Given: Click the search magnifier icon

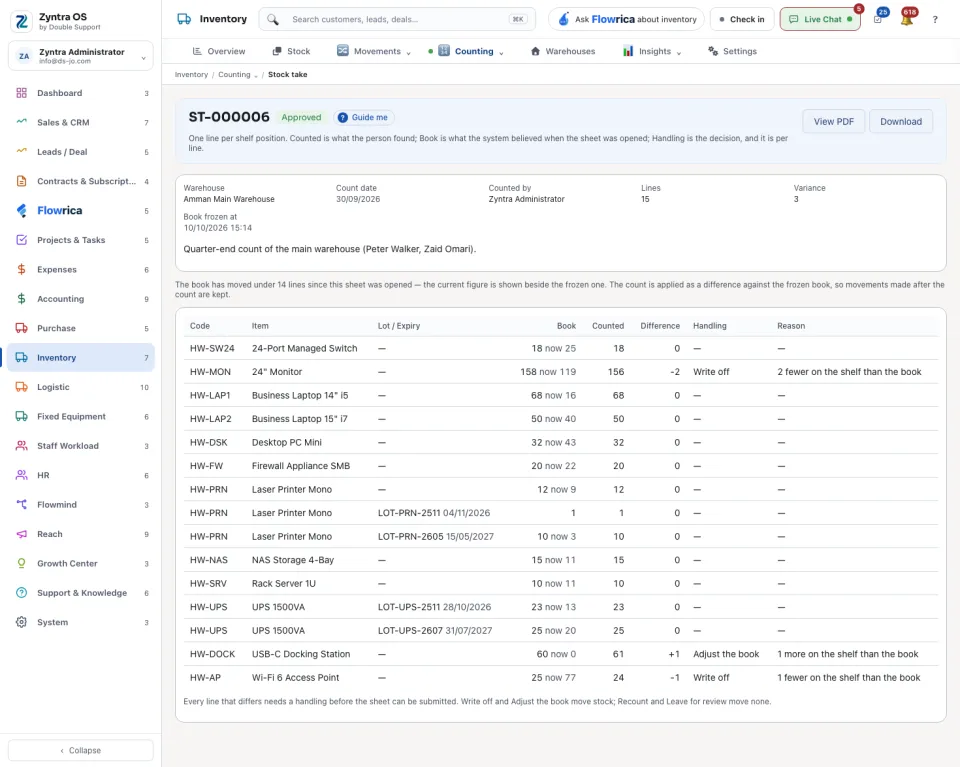Looking at the screenshot, I should [273, 20].
